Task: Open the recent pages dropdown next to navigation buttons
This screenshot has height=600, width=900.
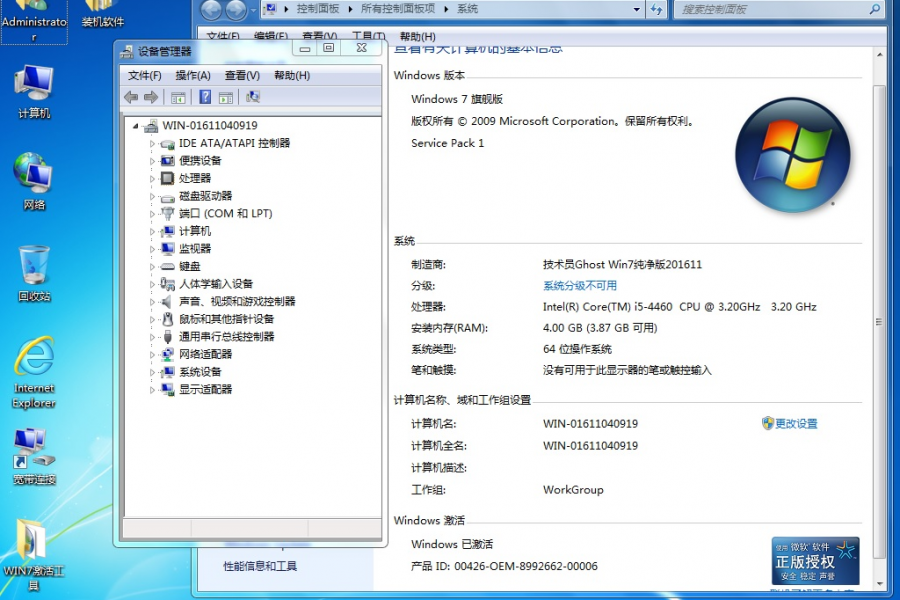Action: coord(253,10)
